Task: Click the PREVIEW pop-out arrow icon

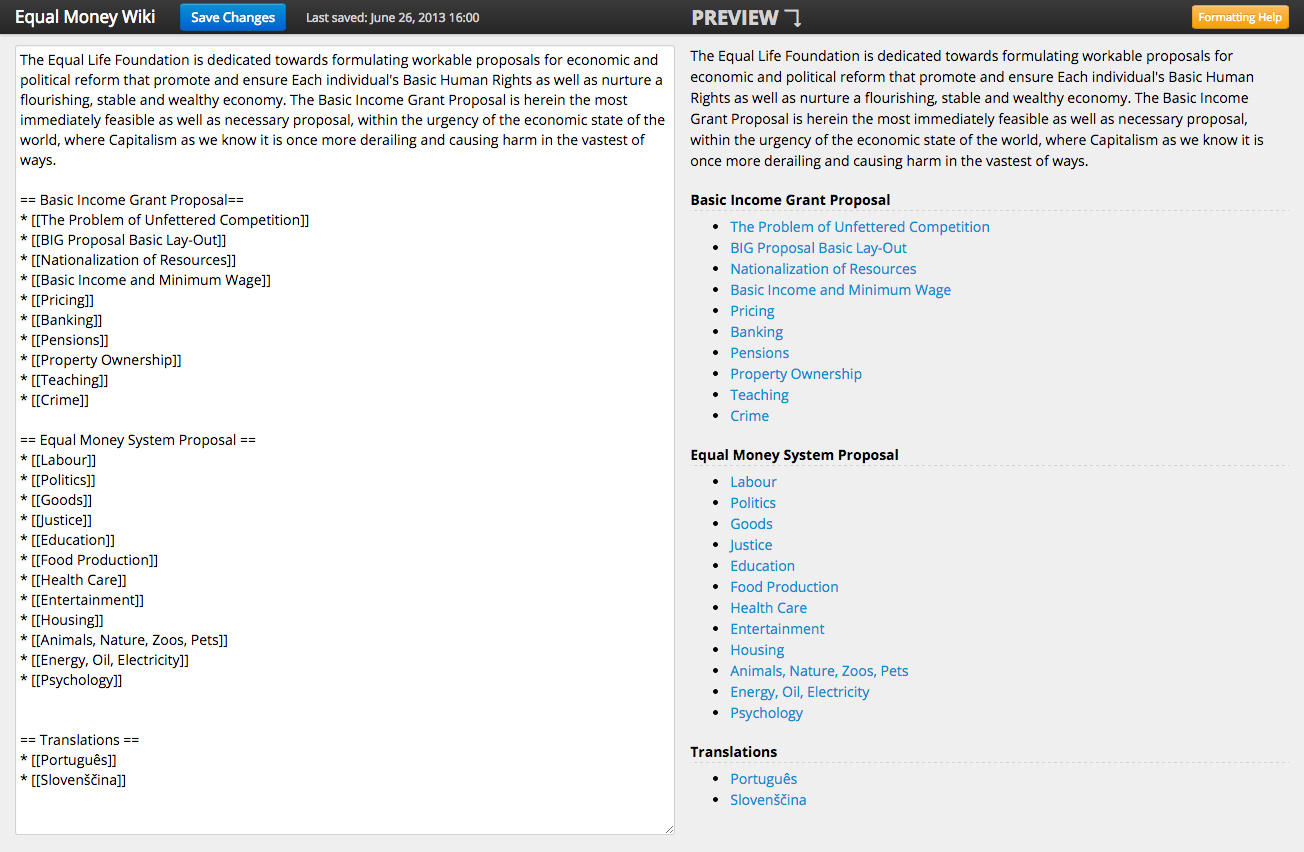Action: (797, 17)
